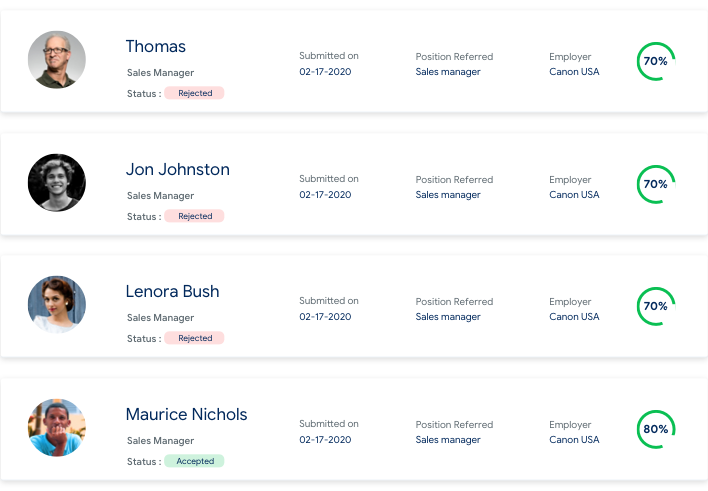The width and height of the screenshot is (708, 491).
Task: Click Maurice Nichols's Accepted status badge
Action: 195,461
